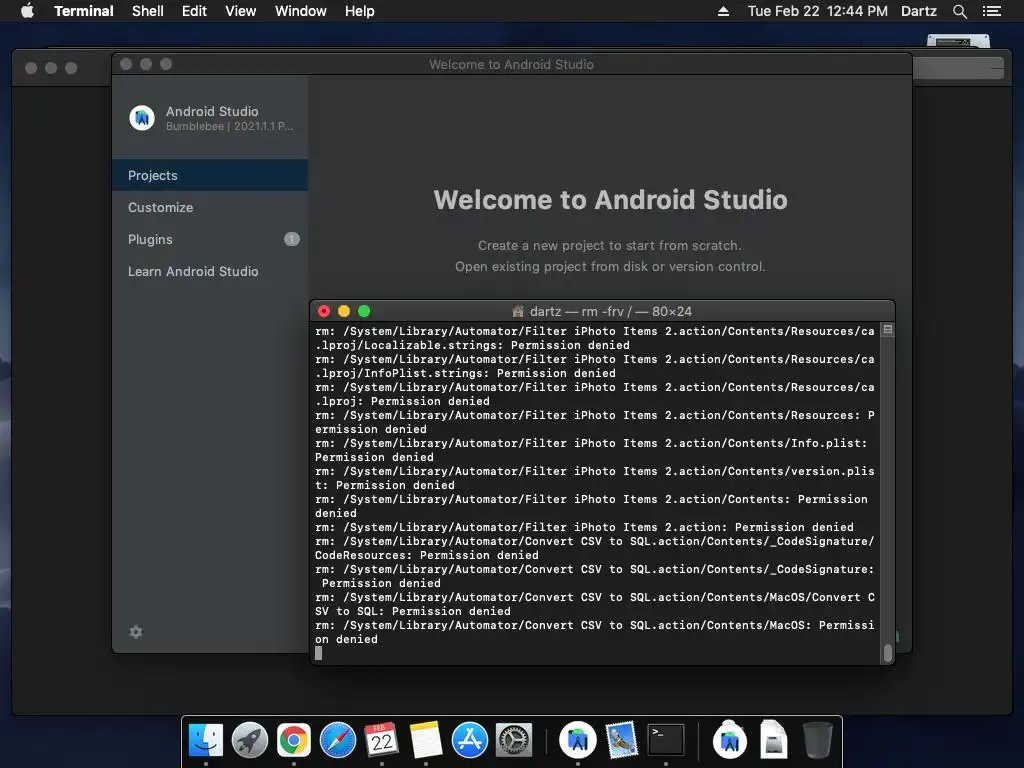The image size is (1024, 768).
Task: Open the Apple menu
Action: (27, 11)
